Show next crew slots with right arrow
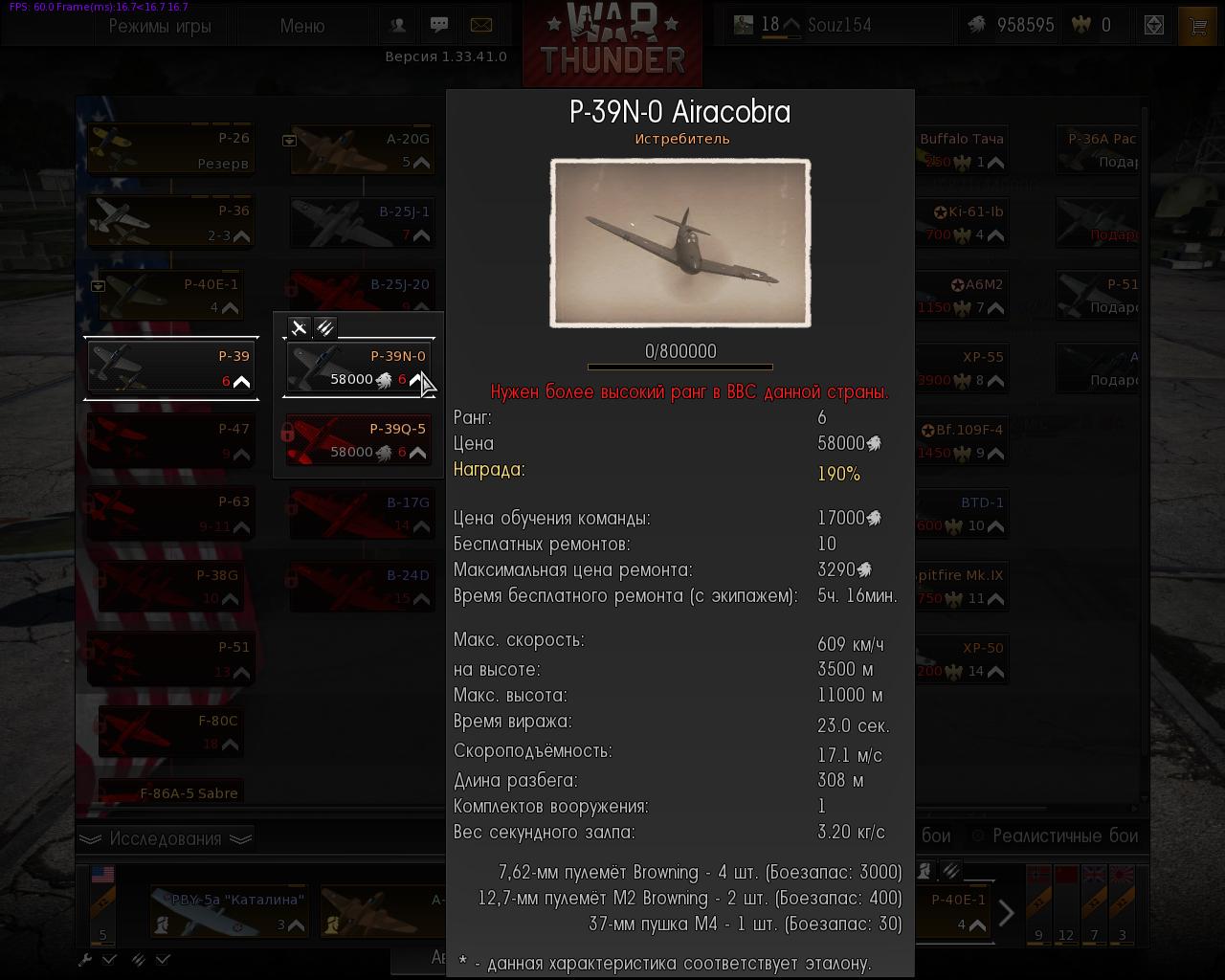 point(1006,912)
